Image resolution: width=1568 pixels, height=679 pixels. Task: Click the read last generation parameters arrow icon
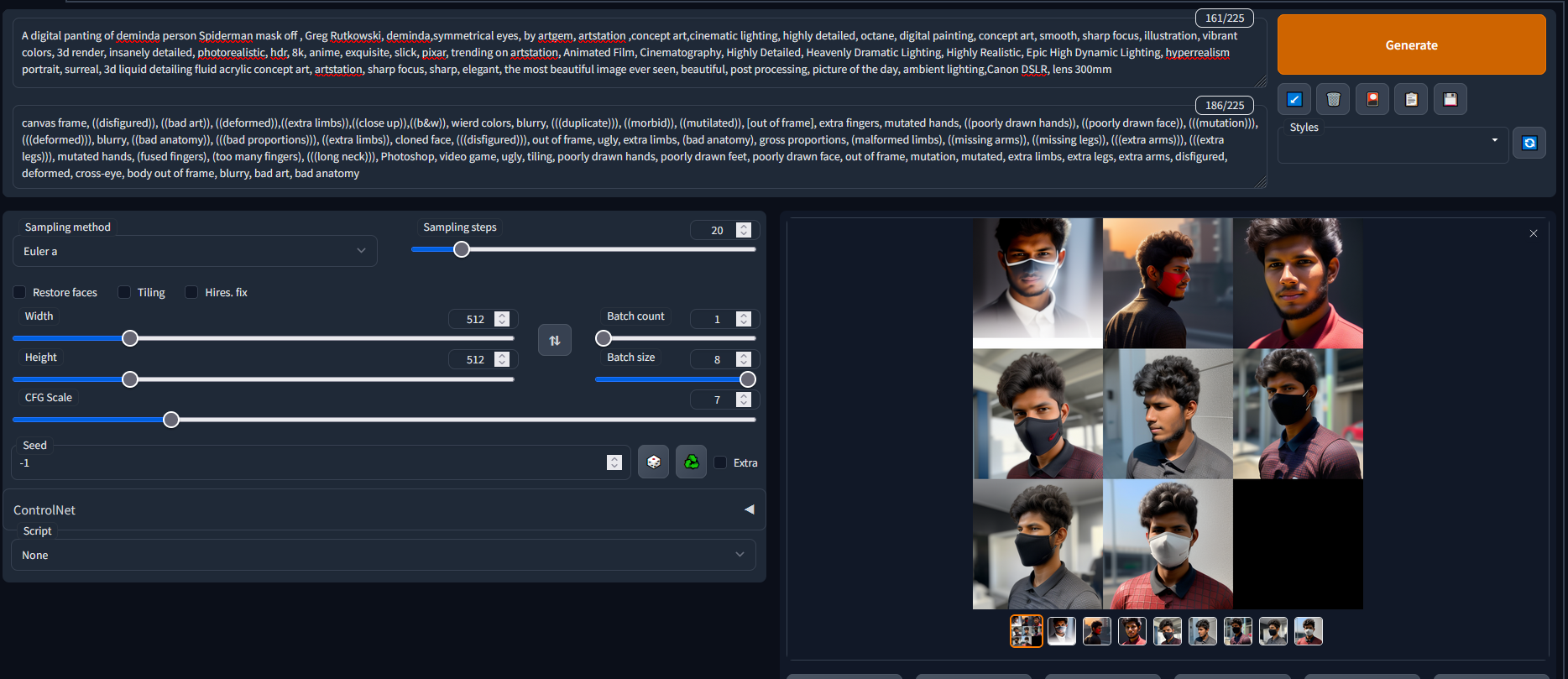(x=1294, y=99)
